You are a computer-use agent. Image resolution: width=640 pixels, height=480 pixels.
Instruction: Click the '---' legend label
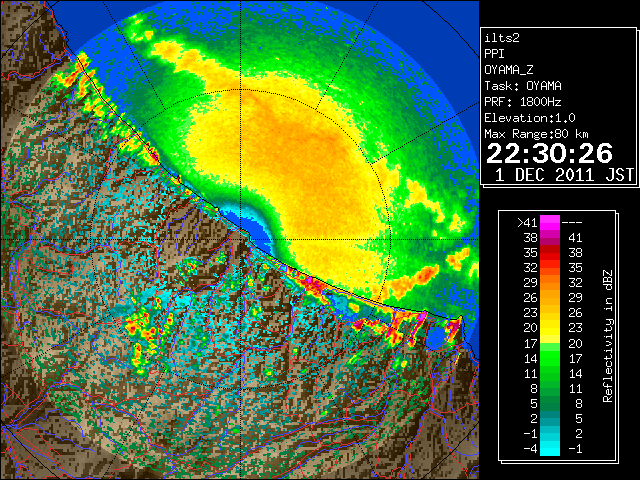(x=572, y=222)
